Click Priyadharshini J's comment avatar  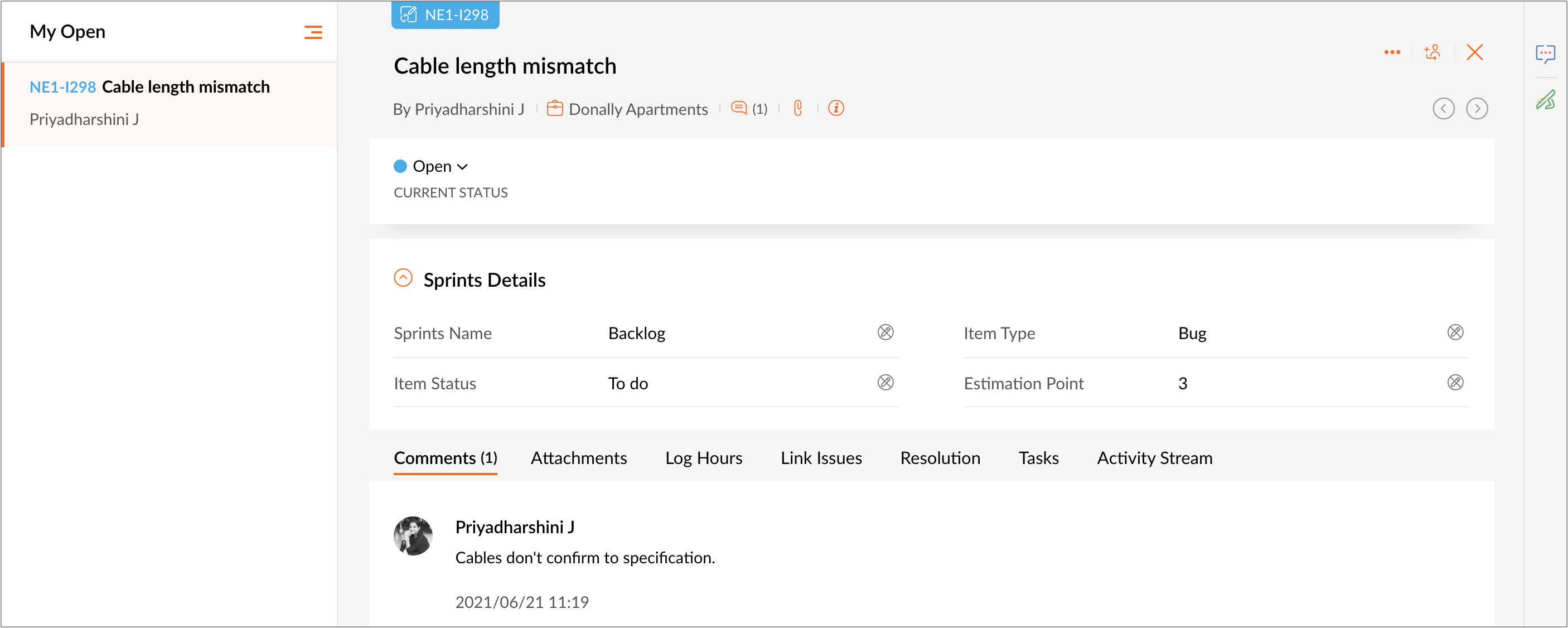click(x=413, y=536)
